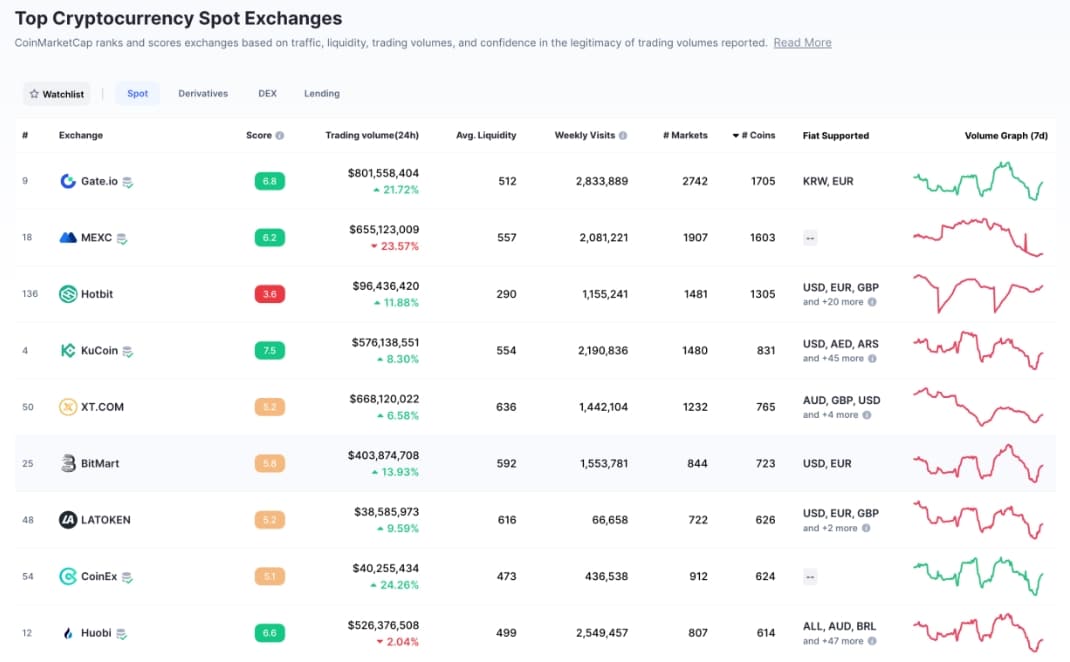Open the BitMart exchange name link

pyautogui.click(x=100, y=463)
